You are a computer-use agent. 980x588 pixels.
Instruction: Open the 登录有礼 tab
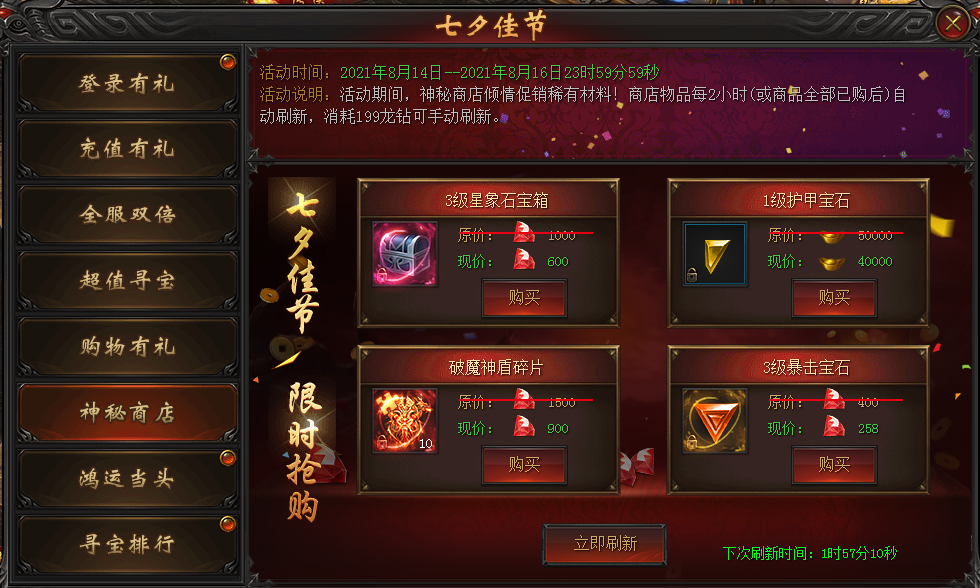click(x=127, y=83)
